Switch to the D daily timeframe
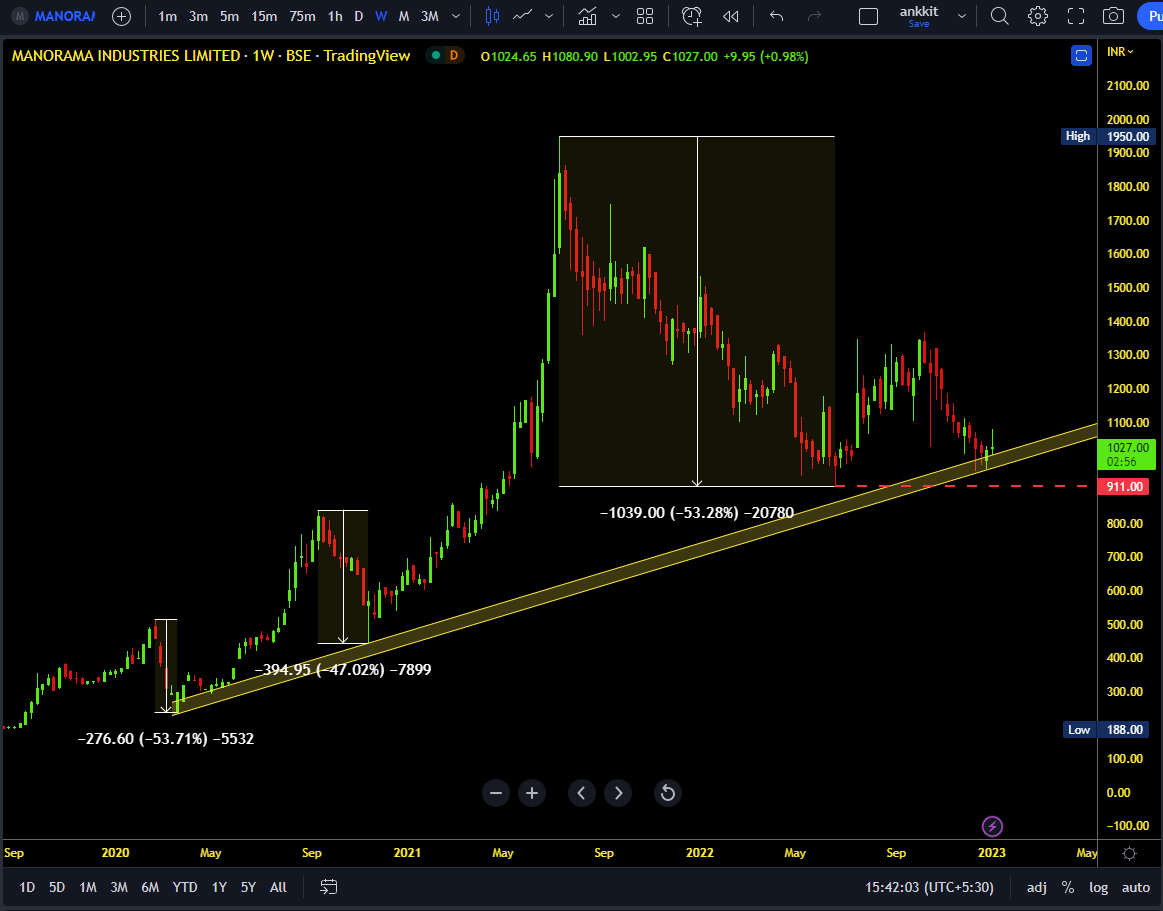This screenshot has height=911, width=1163. point(358,16)
